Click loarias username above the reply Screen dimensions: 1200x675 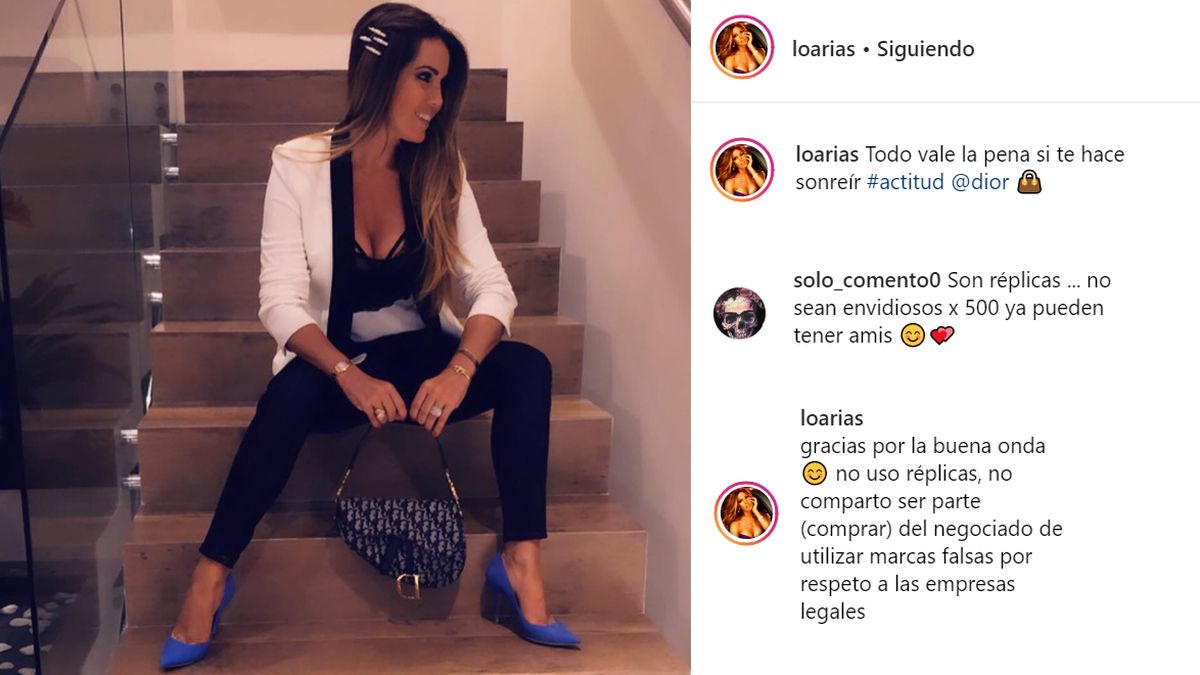pyautogui.click(x=832, y=418)
